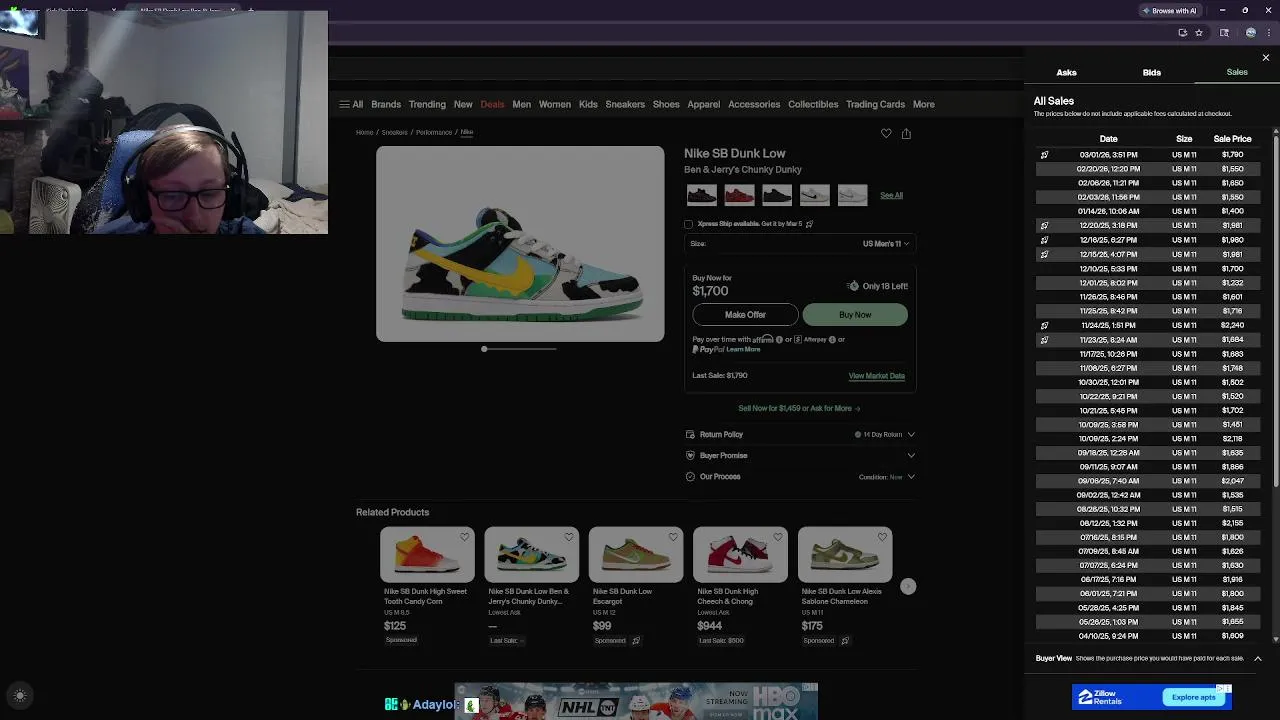Image resolution: width=1280 pixels, height=720 pixels.
Task: Open the Deals menu item
Action: point(492,104)
